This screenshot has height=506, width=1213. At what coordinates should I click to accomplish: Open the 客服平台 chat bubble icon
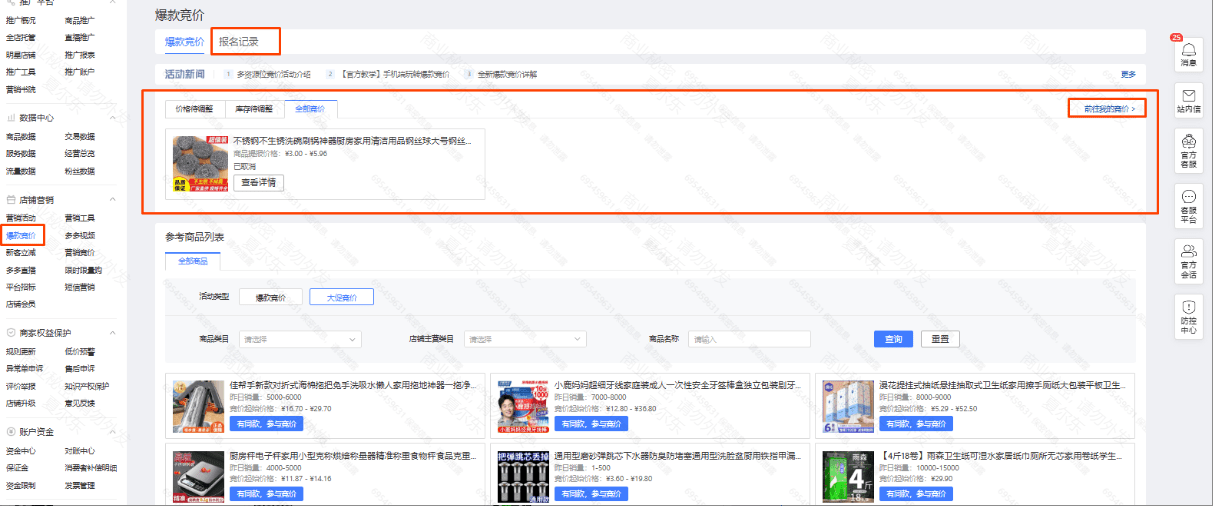click(x=1188, y=197)
